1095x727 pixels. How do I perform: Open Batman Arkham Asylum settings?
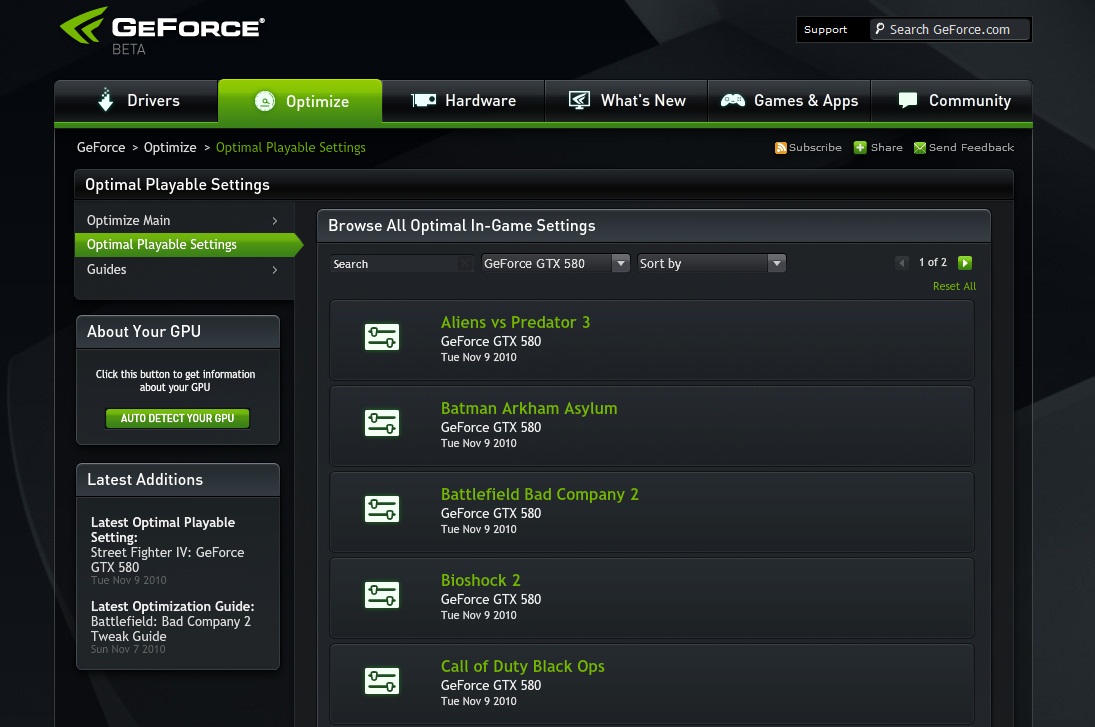(x=529, y=409)
